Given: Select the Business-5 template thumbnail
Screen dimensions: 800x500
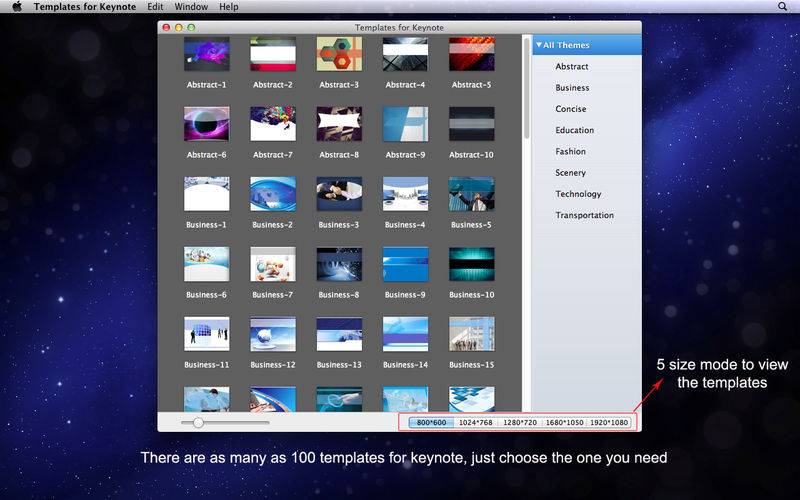Looking at the screenshot, I should [471, 194].
